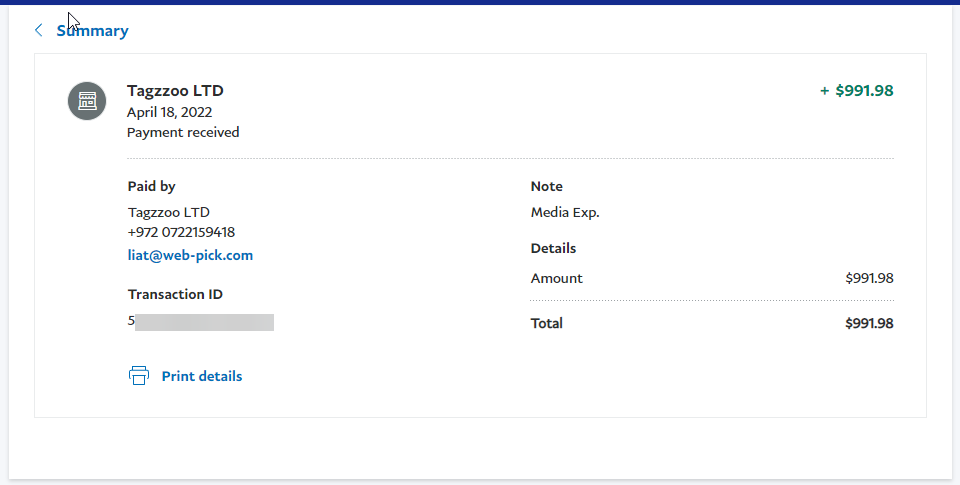
Task: Click the Details heading
Action: (553, 248)
